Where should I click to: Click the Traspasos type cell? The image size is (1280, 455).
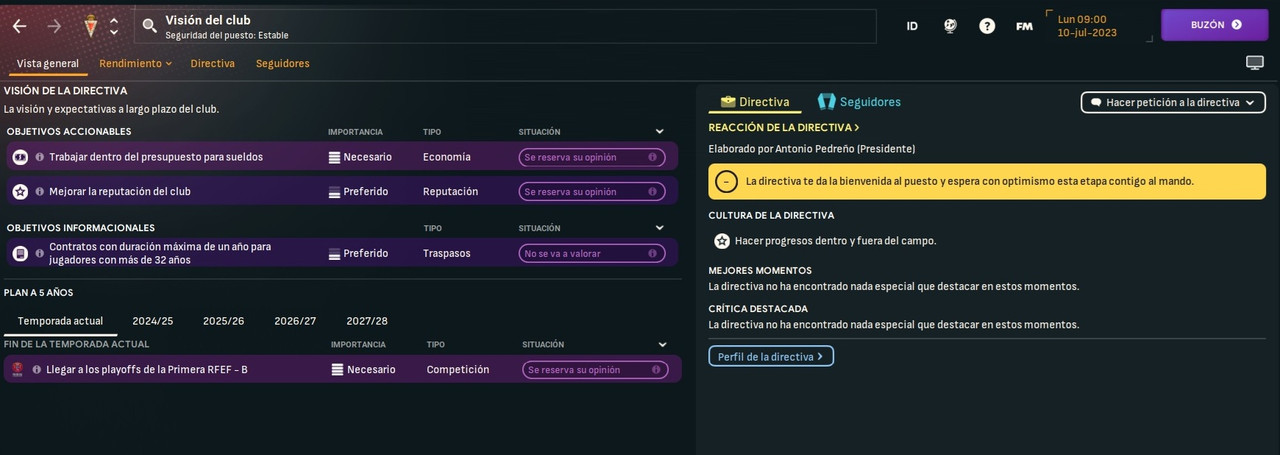coord(447,253)
